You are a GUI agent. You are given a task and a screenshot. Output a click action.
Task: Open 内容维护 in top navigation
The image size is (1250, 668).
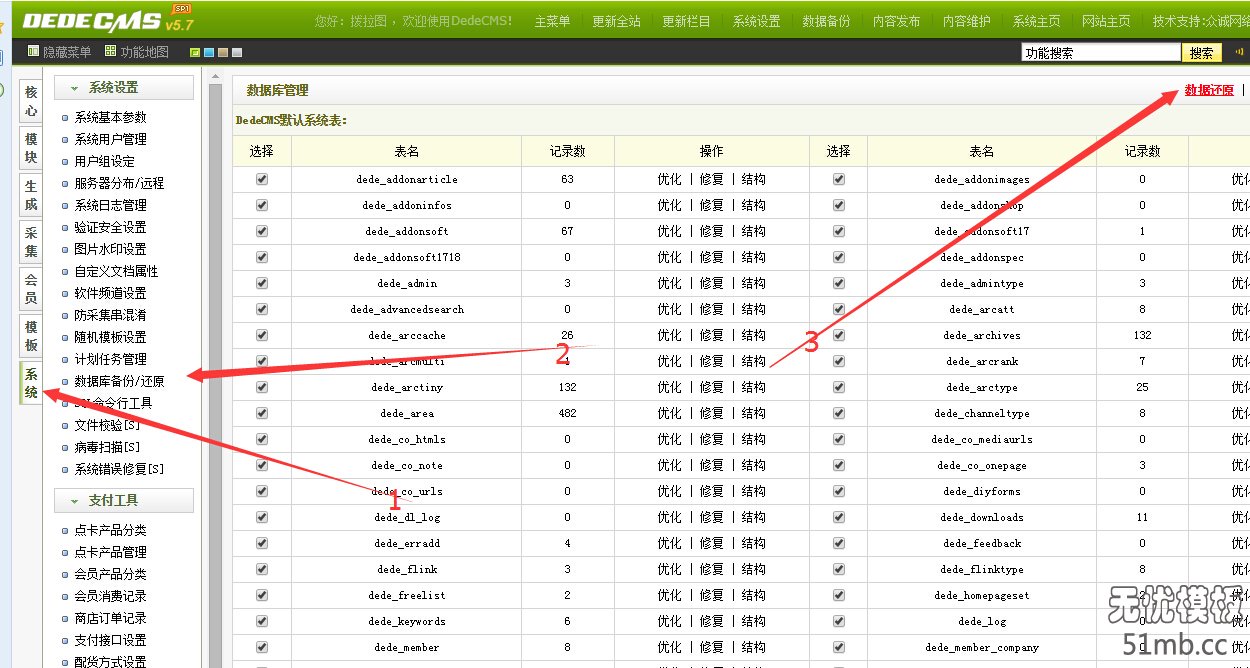966,21
